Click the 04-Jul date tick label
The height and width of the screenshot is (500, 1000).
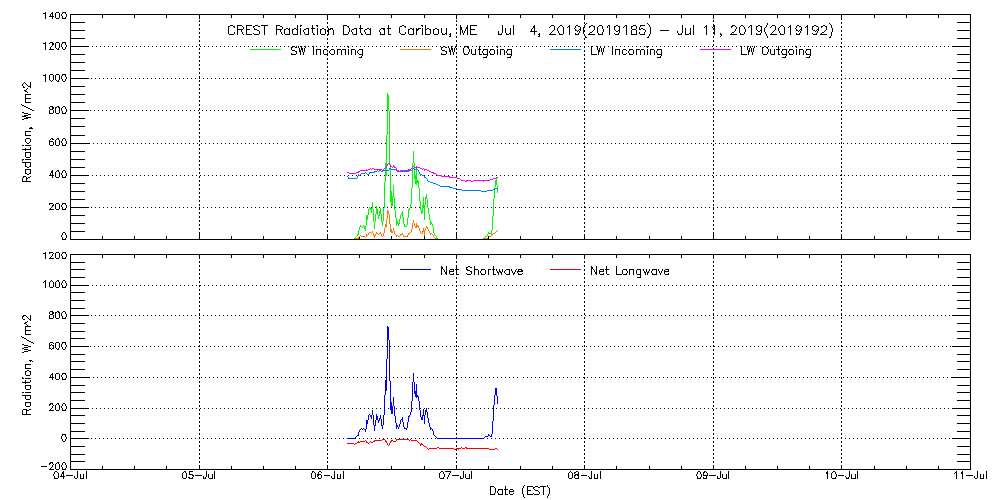point(72,477)
